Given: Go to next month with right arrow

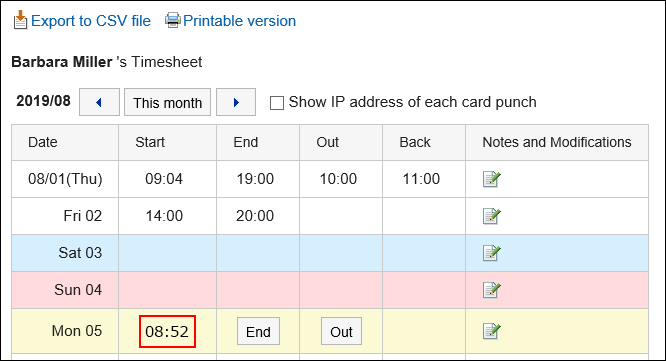Looking at the screenshot, I should [236, 102].
